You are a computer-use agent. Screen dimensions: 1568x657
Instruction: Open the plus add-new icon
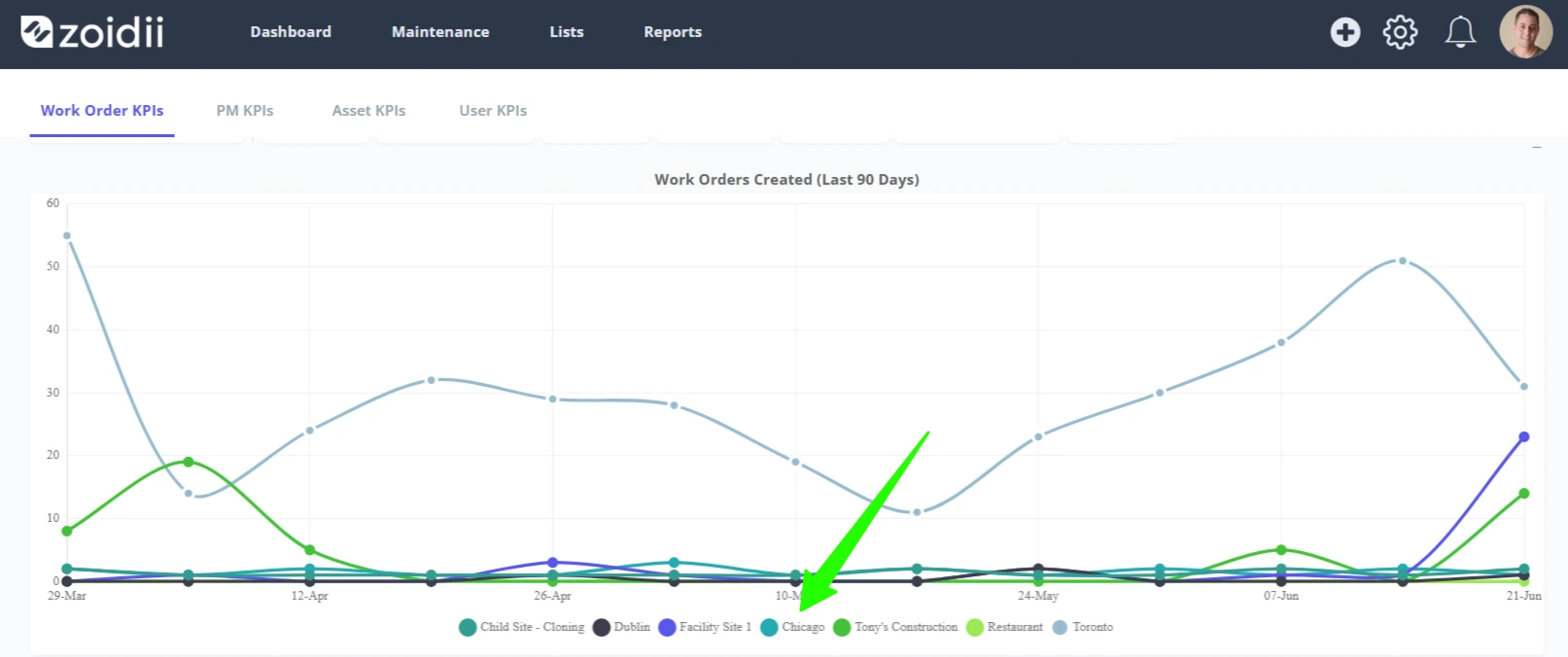coord(1345,32)
